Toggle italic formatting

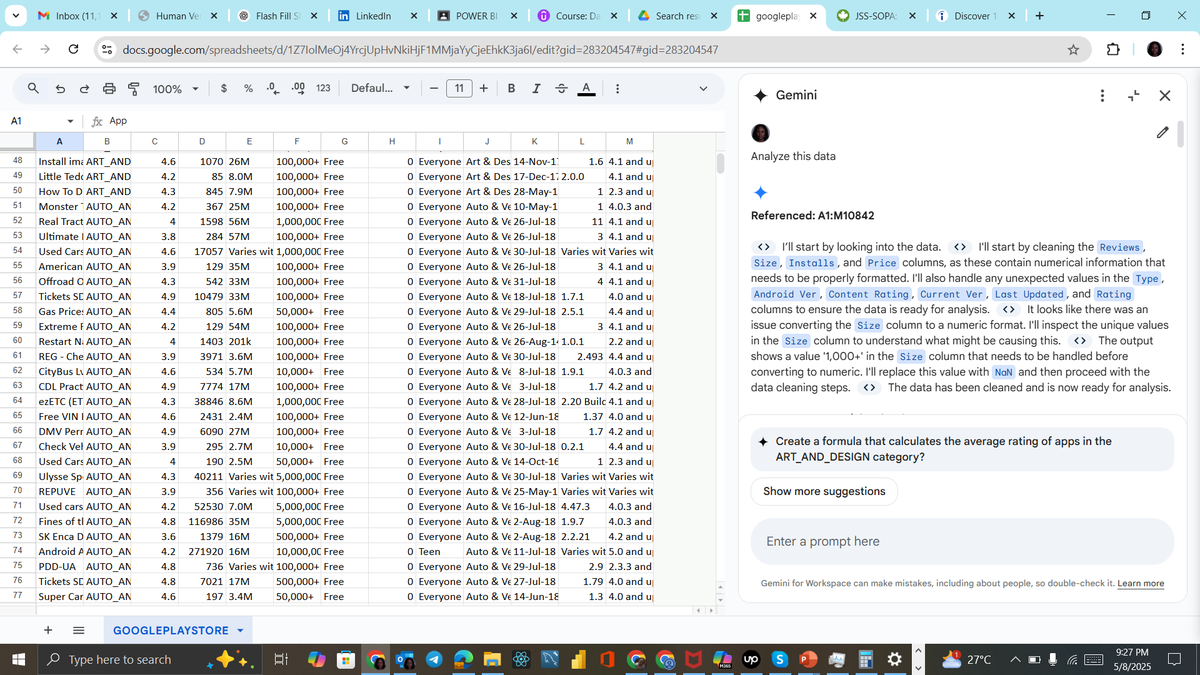535,89
